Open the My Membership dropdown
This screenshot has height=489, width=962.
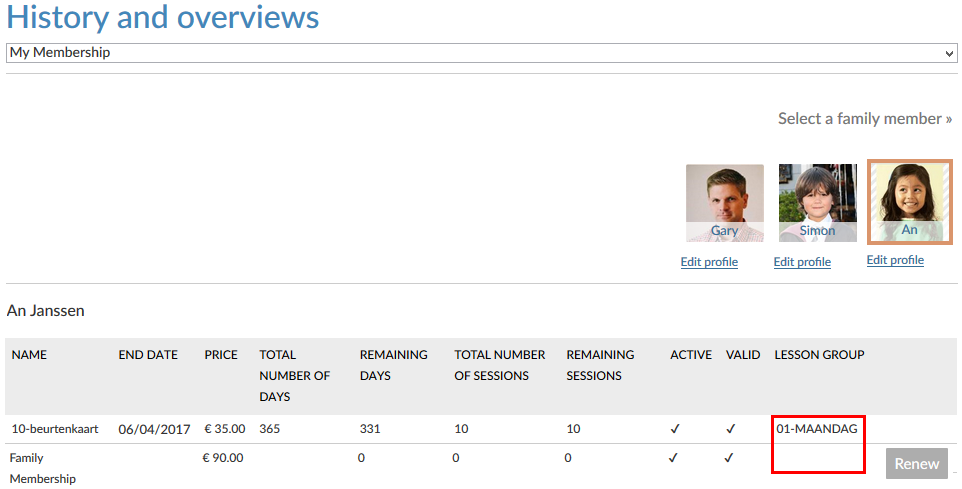[x=481, y=53]
